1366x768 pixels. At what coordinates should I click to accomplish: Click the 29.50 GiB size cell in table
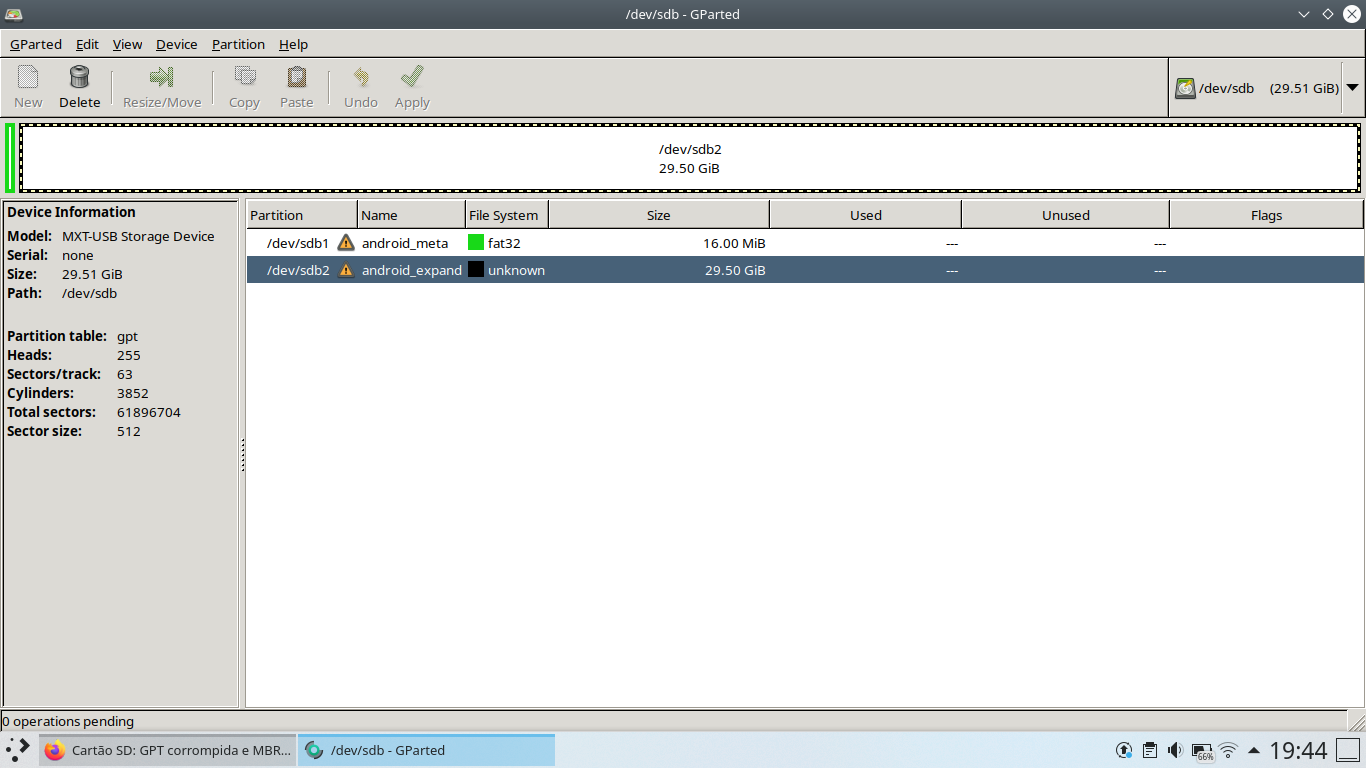735,270
